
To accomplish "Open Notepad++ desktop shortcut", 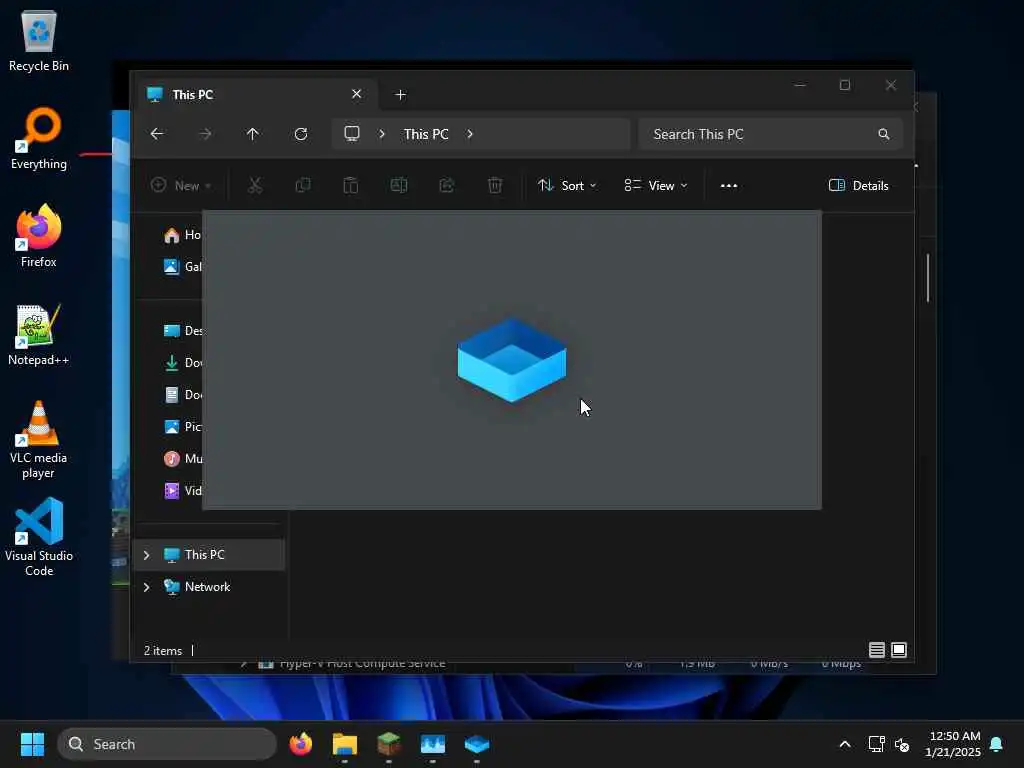I will coord(39,334).
